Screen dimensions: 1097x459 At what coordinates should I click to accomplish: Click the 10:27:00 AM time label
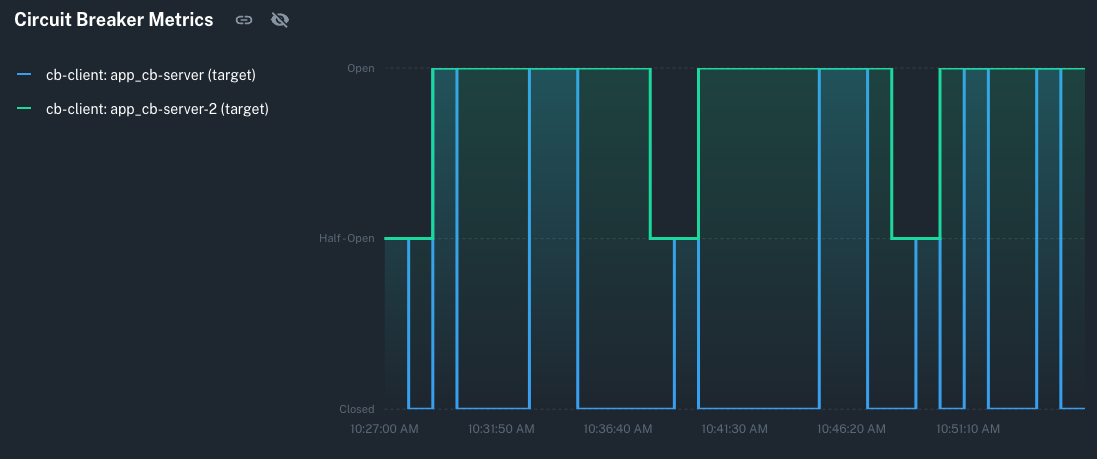tap(384, 429)
